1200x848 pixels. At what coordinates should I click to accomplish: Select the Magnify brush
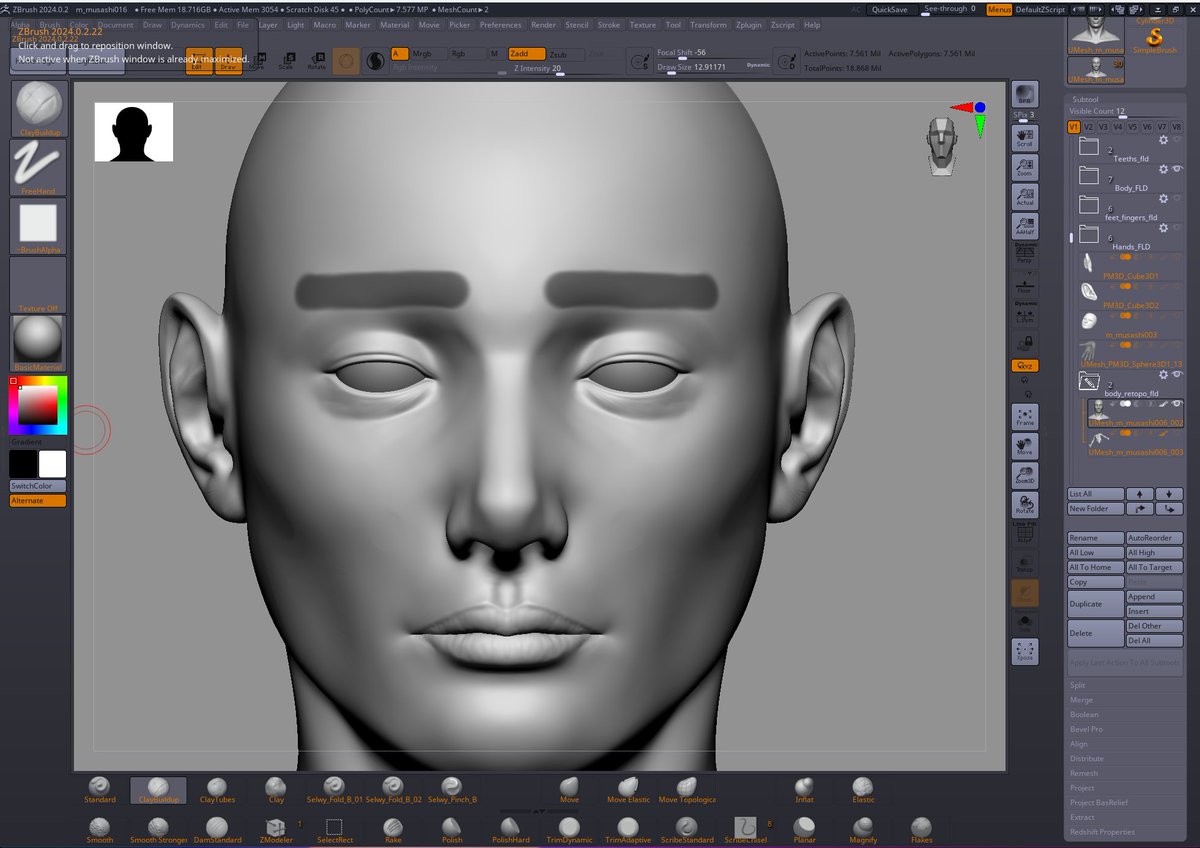[863, 831]
